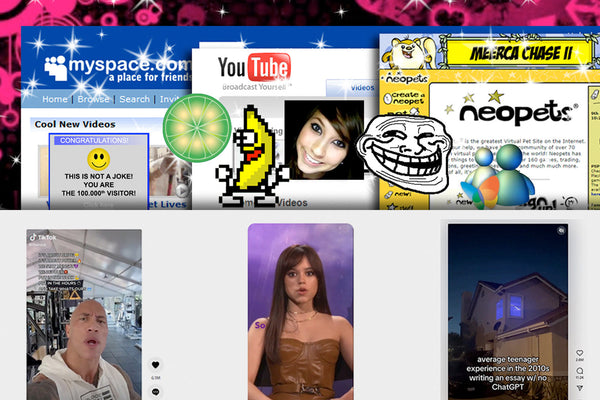Click the MySpace video thumbnail play arrow
600x400 pixels.
point(182,190)
